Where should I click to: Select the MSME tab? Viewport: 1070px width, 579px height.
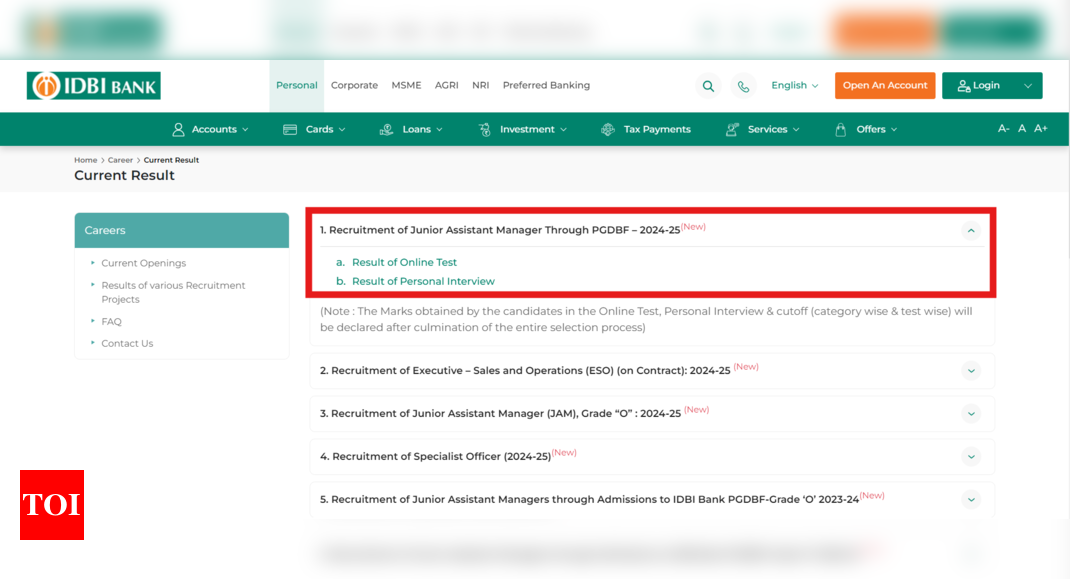406,85
